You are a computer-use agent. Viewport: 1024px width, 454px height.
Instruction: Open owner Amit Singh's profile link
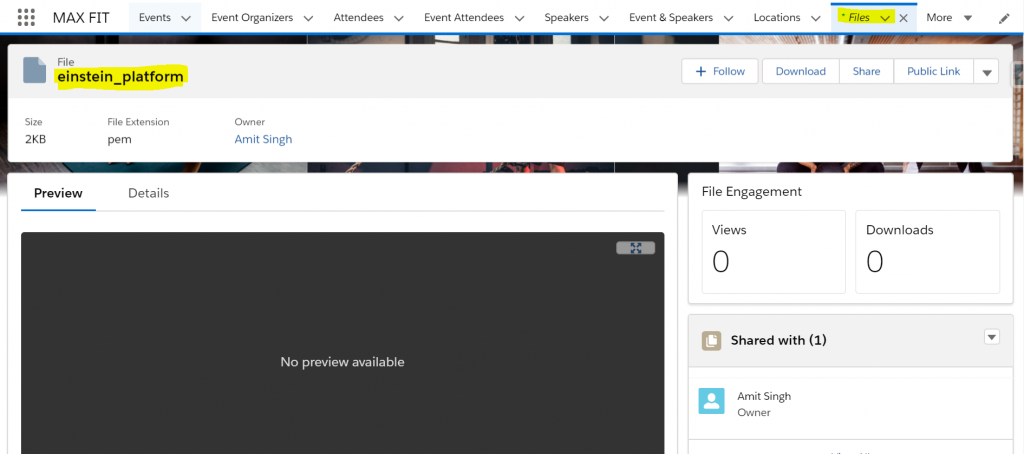(263, 139)
